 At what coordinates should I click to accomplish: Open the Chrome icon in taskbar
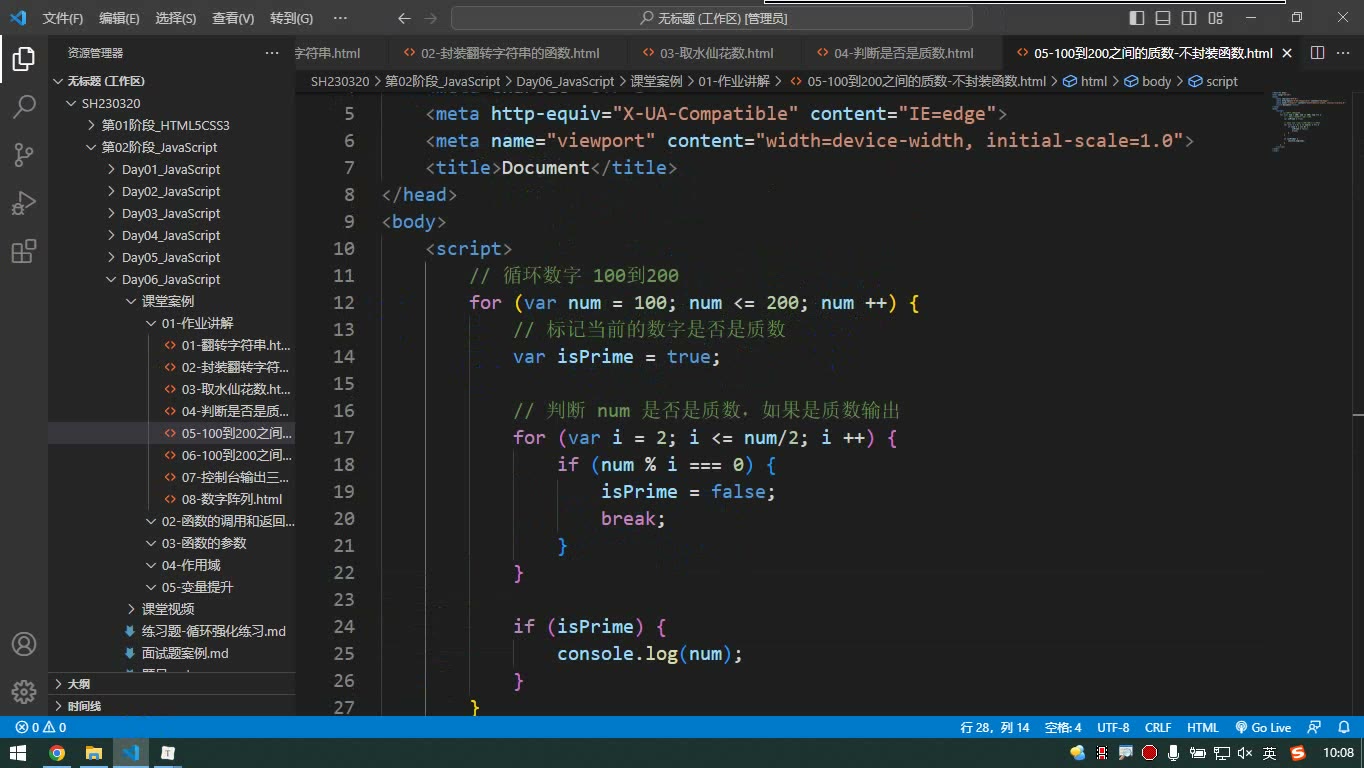(x=57, y=753)
